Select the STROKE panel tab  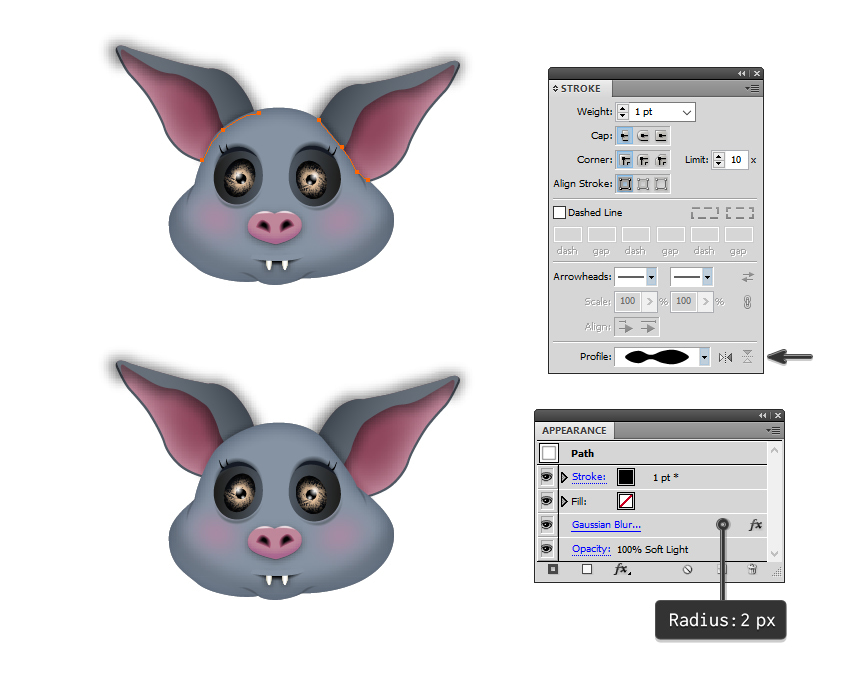point(577,88)
